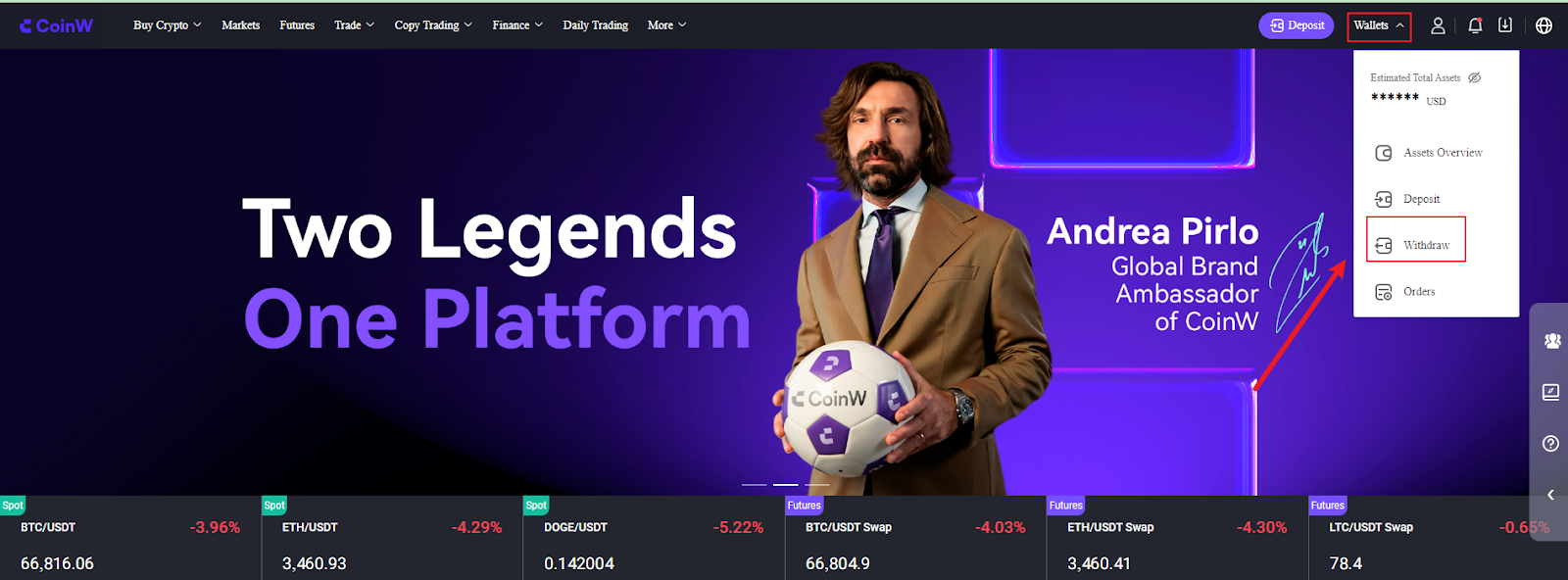Image resolution: width=1568 pixels, height=580 pixels.
Task: Open the notifications bell icon
Action: click(x=1475, y=25)
